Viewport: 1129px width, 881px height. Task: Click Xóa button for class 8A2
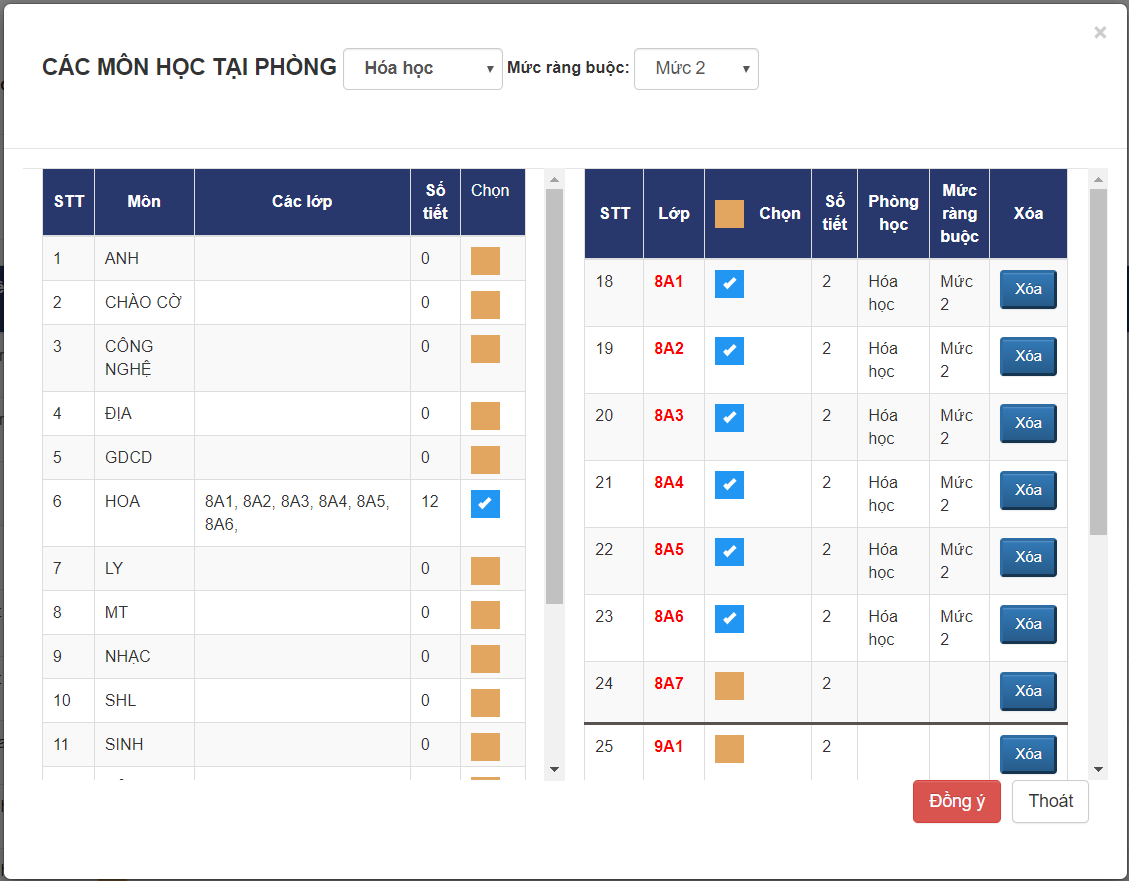click(x=1028, y=356)
